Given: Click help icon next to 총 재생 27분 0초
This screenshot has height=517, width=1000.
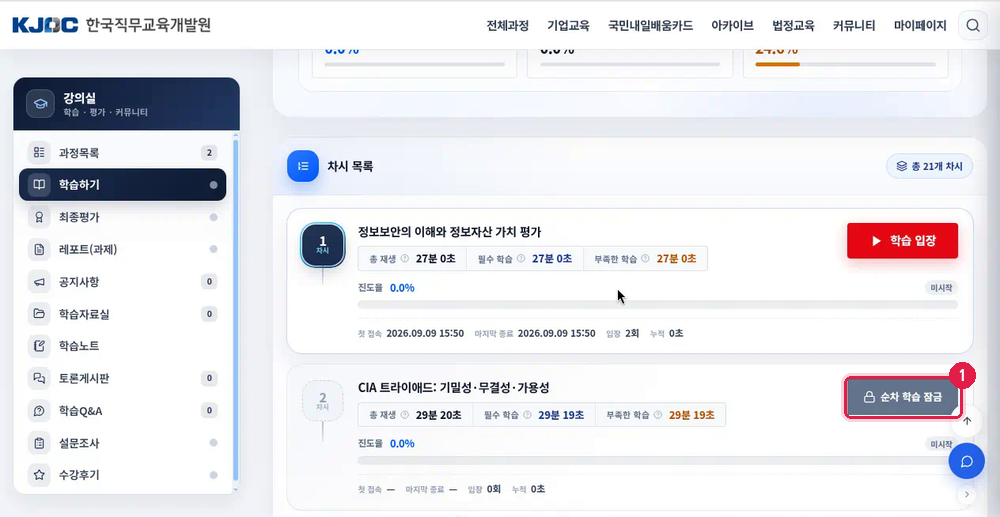Looking at the screenshot, I should coord(404,259).
